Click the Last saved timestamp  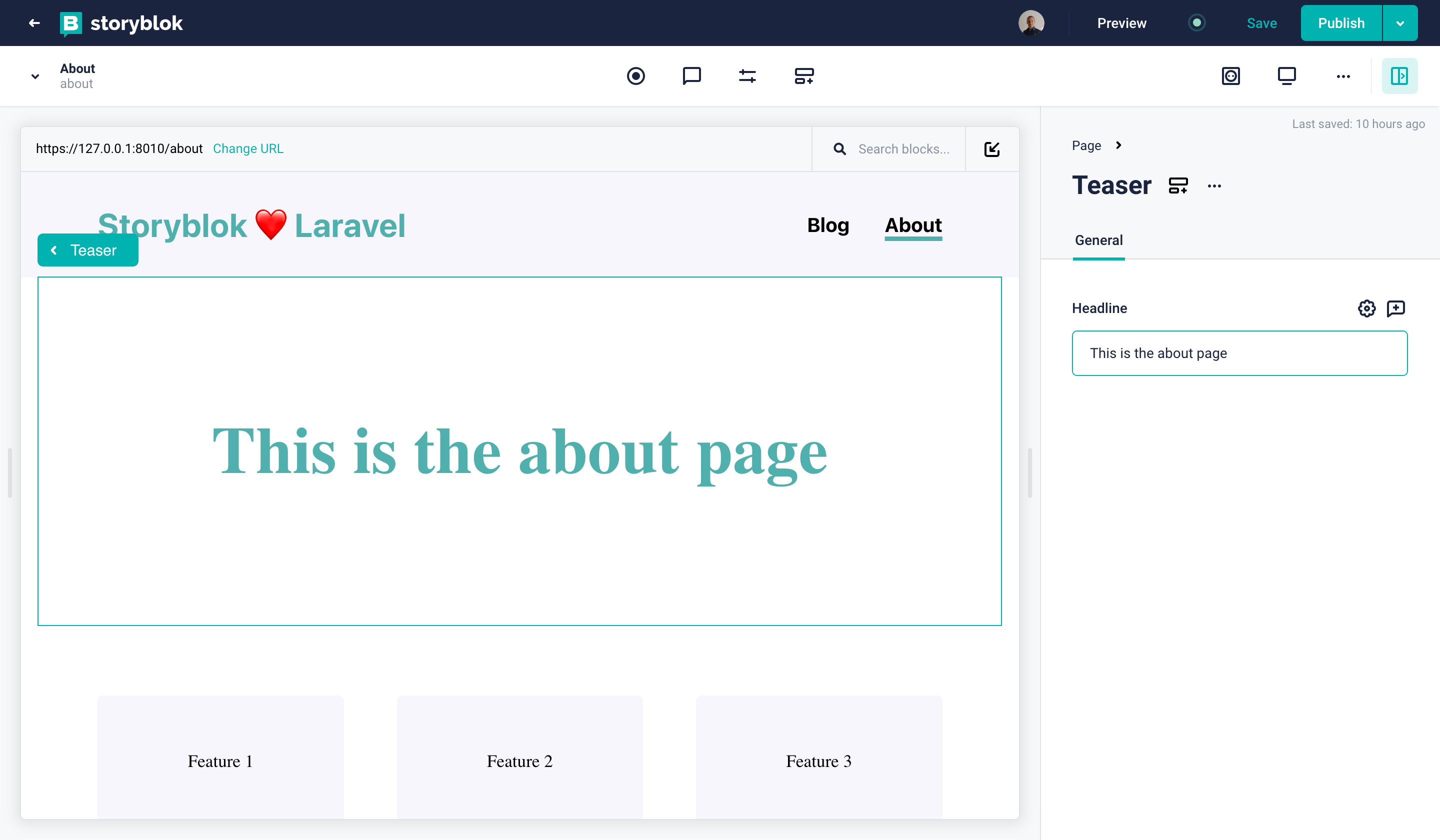click(1358, 124)
